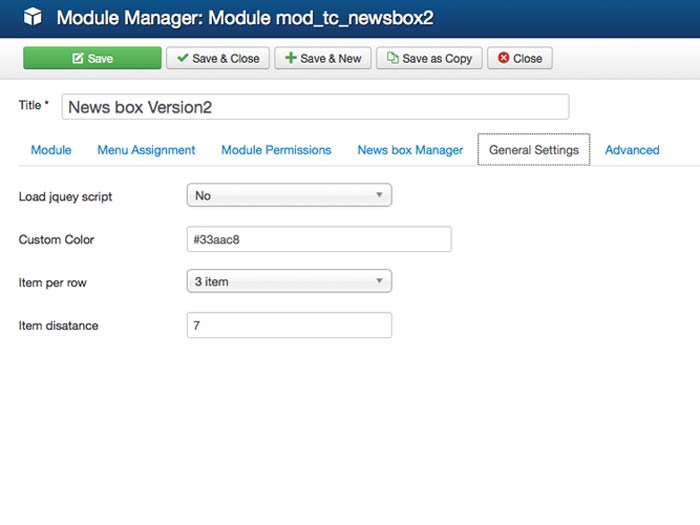Screen dimensions: 700x525
Task: Click the Item disatance input field
Action: [x=289, y=326]
